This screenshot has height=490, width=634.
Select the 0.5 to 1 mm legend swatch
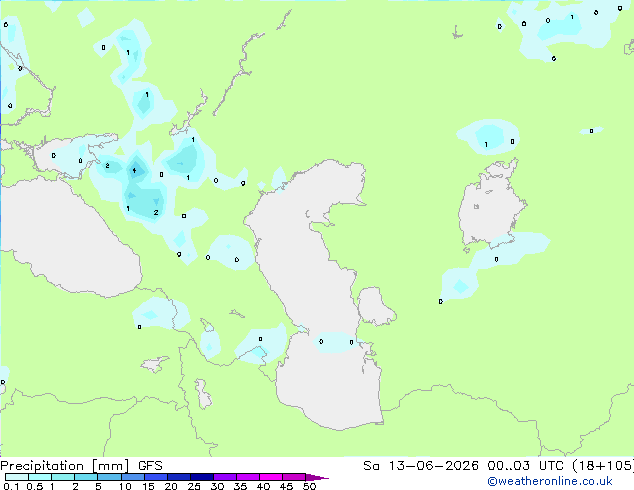point(40,477)
